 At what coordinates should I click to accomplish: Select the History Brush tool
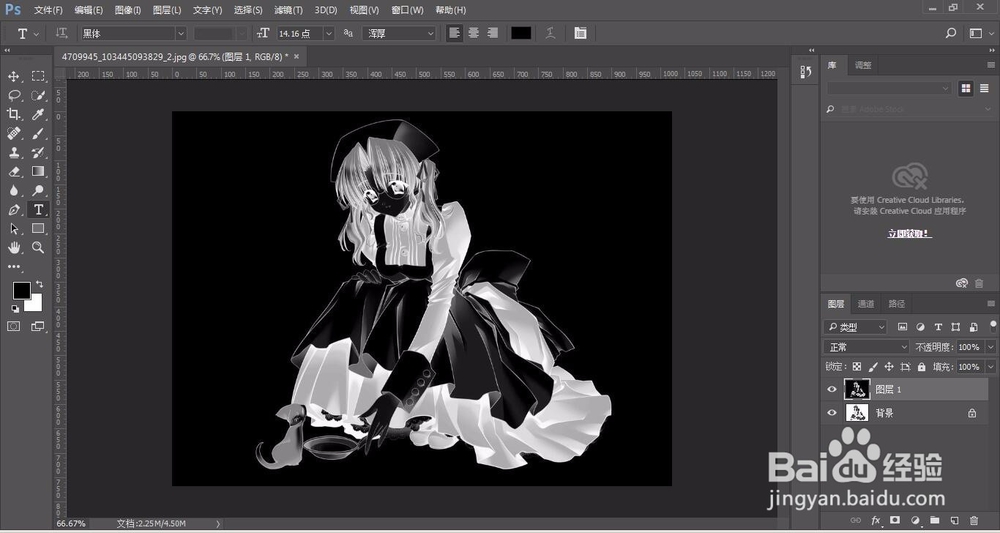[38, 152]
